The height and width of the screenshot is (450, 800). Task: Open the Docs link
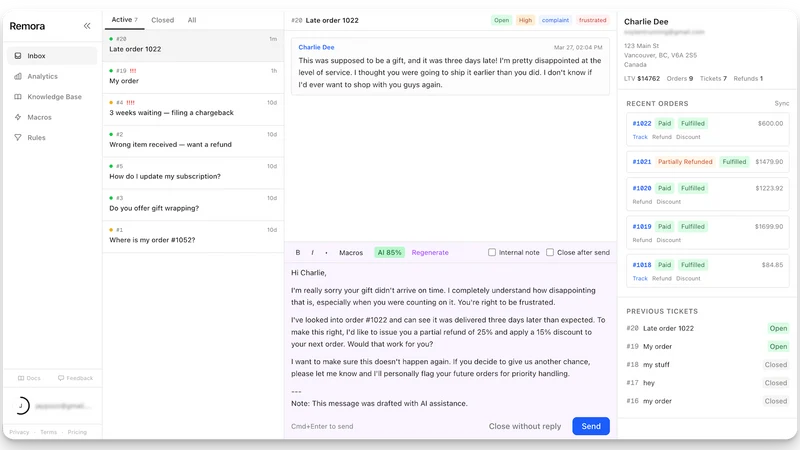(x=29, y=378)
